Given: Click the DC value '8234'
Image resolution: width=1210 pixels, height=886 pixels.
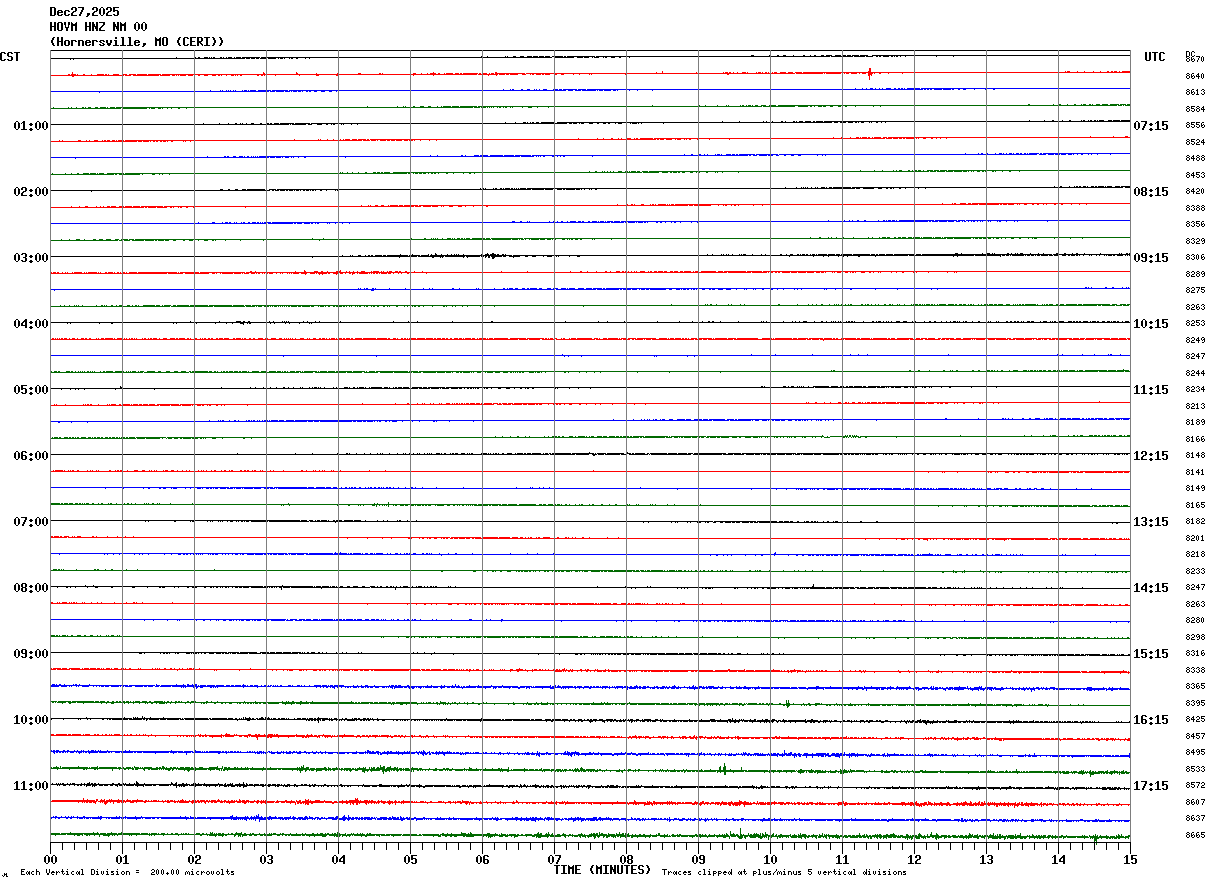Looking at the screenshot, I should click(1195, 389).
